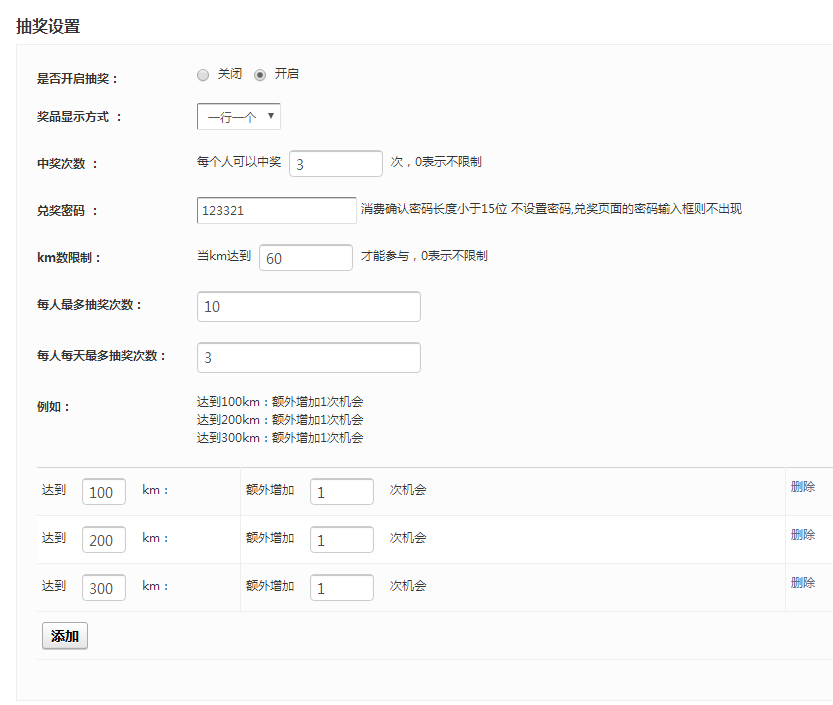
Task: Delete the 200 km row via 删除
Action: [802, 535]
